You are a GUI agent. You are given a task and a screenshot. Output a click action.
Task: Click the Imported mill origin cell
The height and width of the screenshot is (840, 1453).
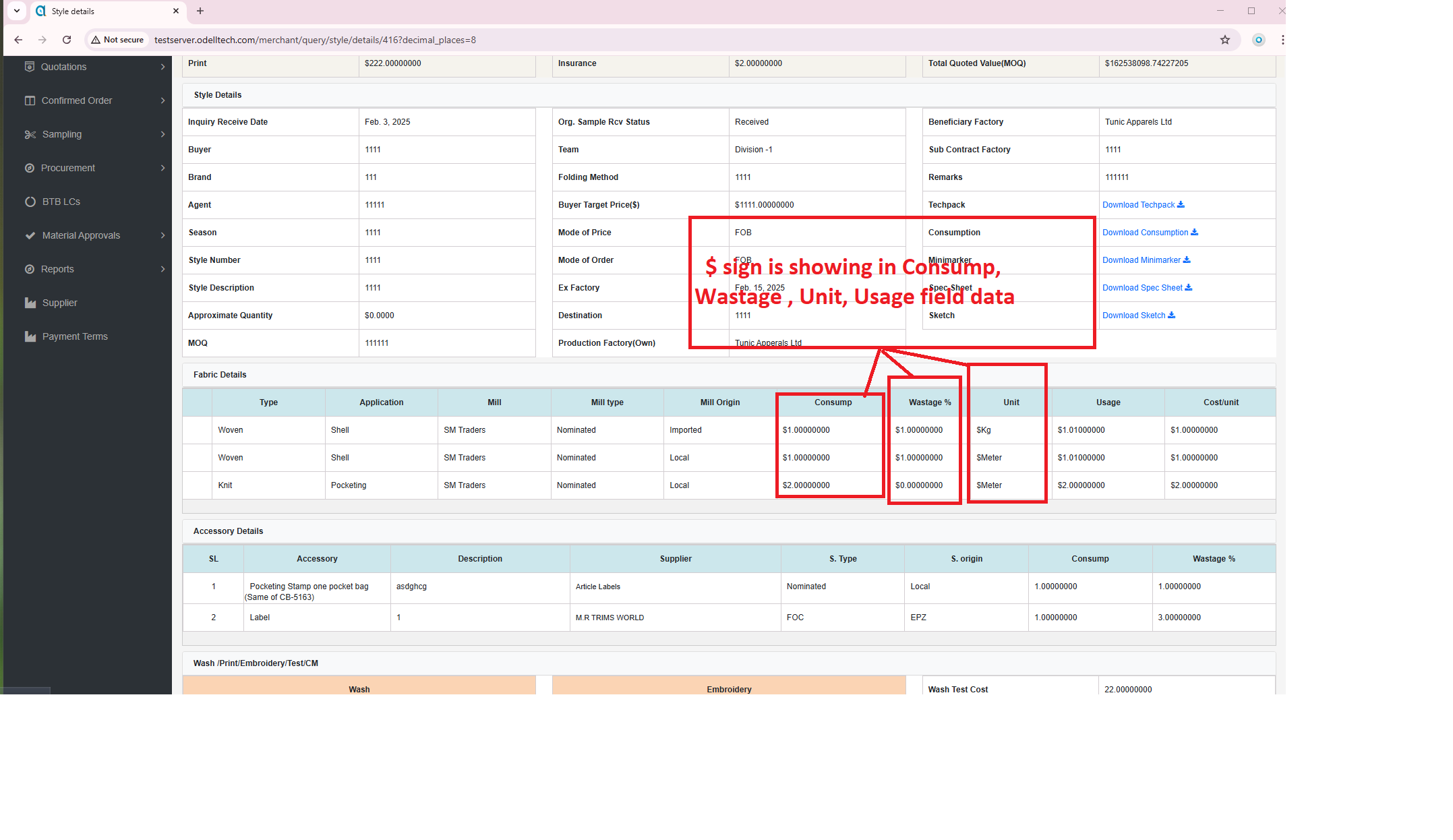point(719,430)
